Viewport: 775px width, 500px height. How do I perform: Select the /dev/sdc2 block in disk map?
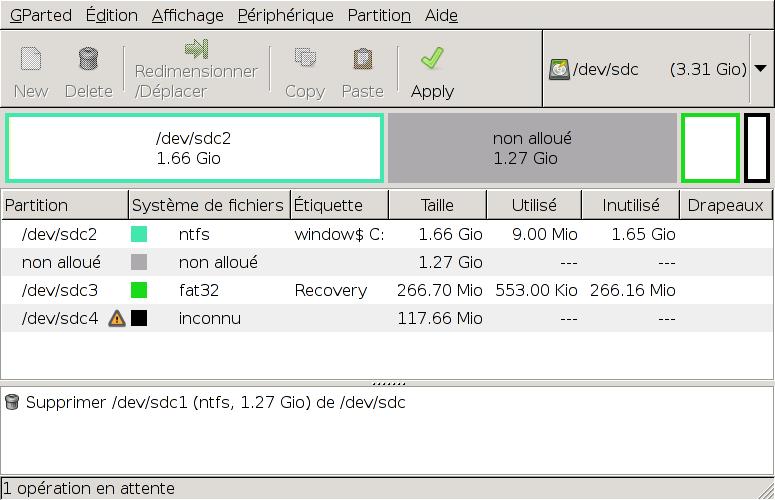(x=194, y=148)
